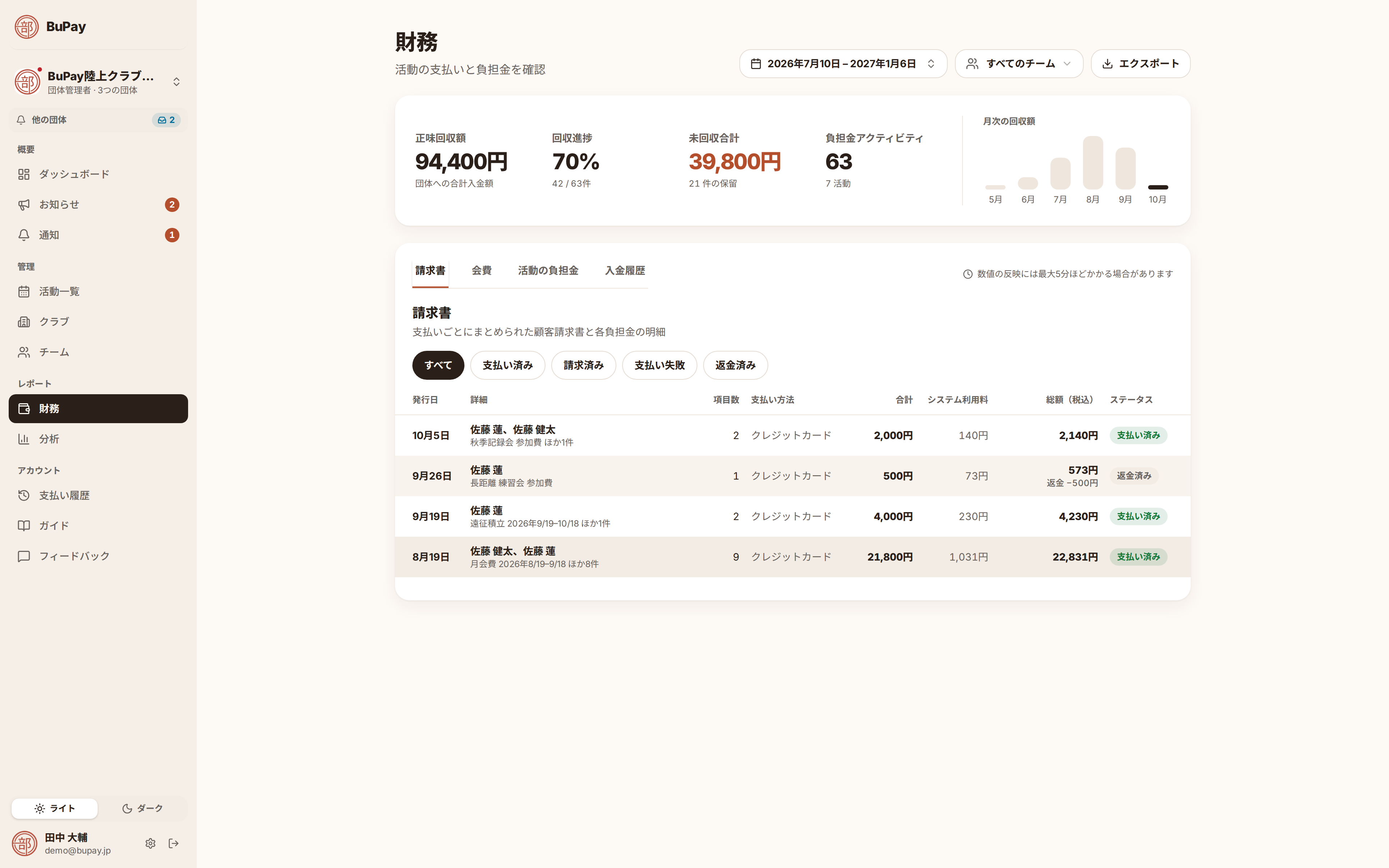
Task: Filter invoices by 支払い失敗 chip
Action: pyautogui.click(x=659, y=365)
